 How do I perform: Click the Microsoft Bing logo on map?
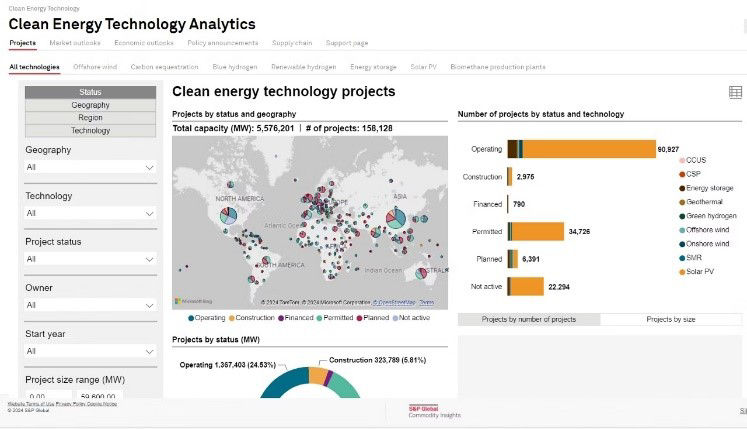193,301
